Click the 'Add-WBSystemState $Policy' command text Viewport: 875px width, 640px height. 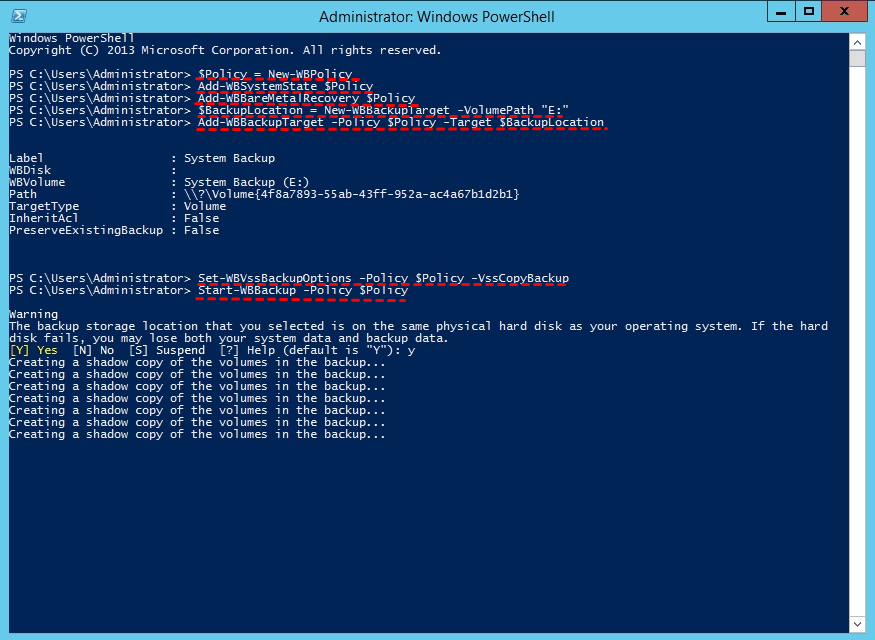pos(285,86)
